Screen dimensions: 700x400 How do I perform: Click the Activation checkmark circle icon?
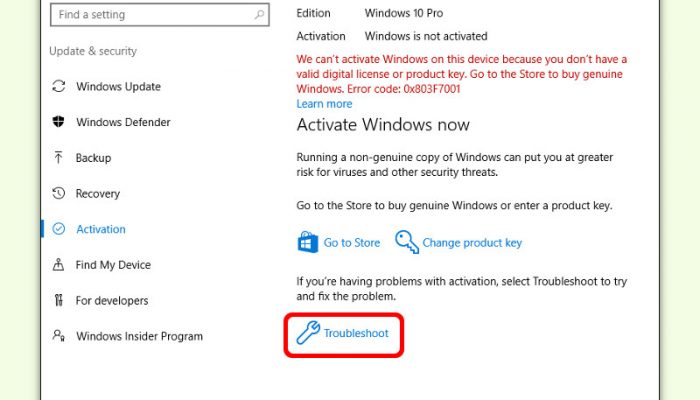click(x=58, y=229)
